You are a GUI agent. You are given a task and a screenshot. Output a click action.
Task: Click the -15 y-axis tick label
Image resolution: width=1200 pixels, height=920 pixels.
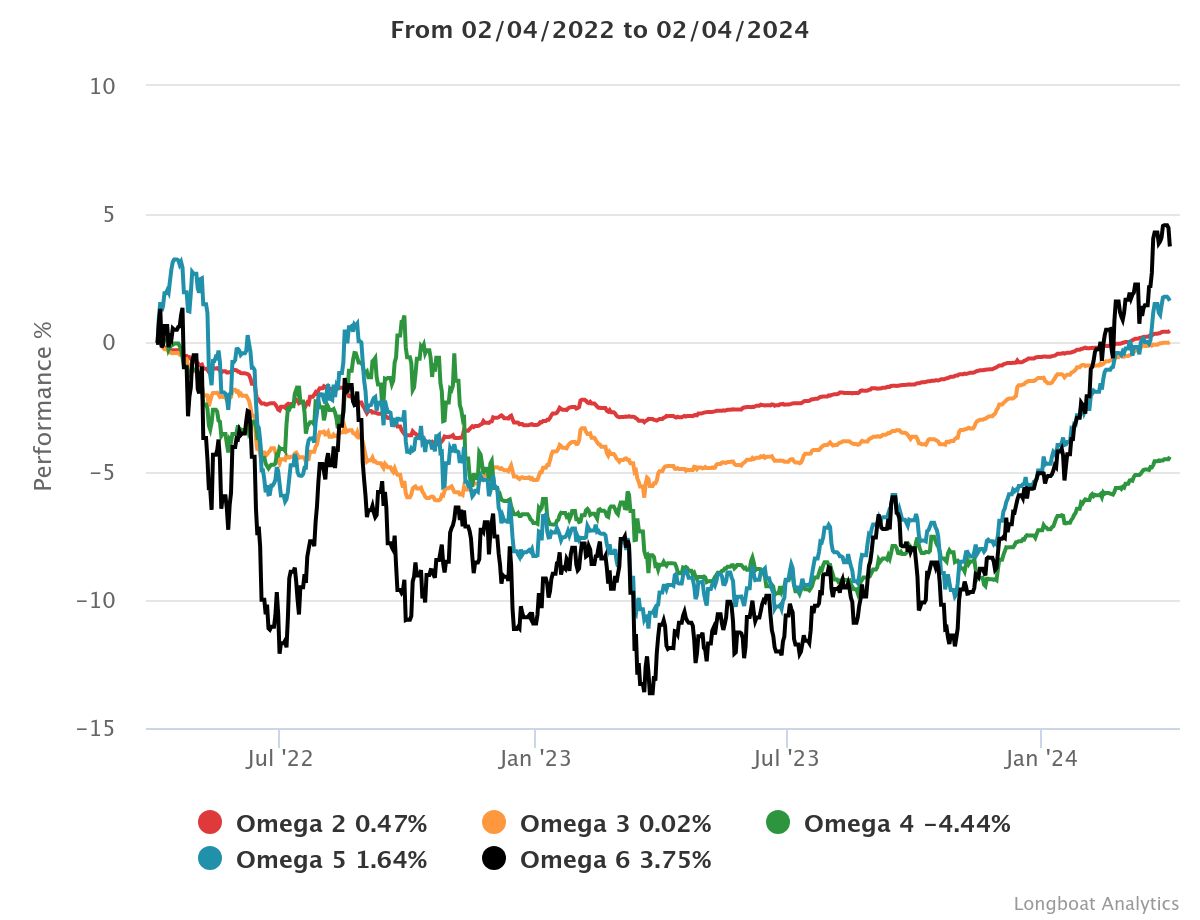(96, 729)
